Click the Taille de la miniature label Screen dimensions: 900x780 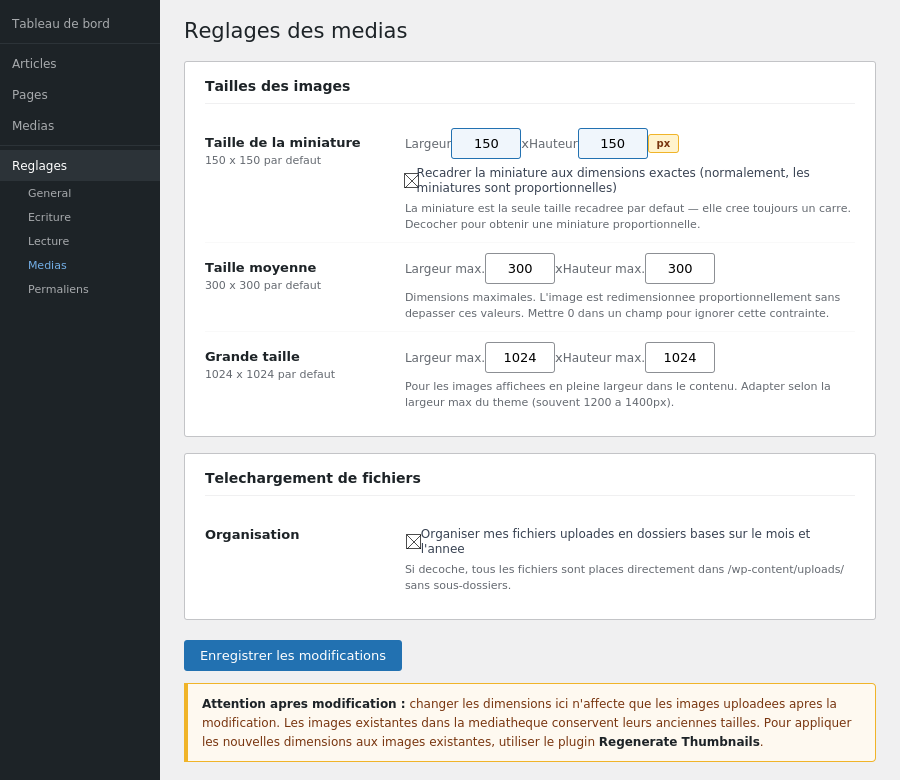click(282, 142)
